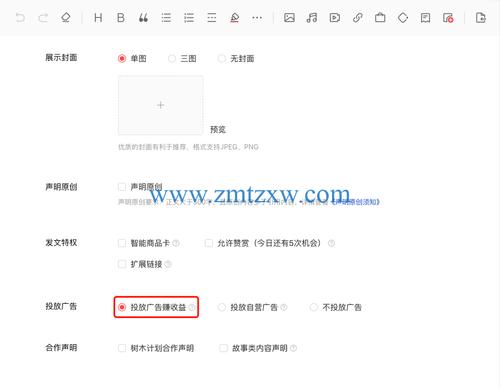Click the 合作声明 section label
The image size is (500, 389).
click(x=61, y=348)
